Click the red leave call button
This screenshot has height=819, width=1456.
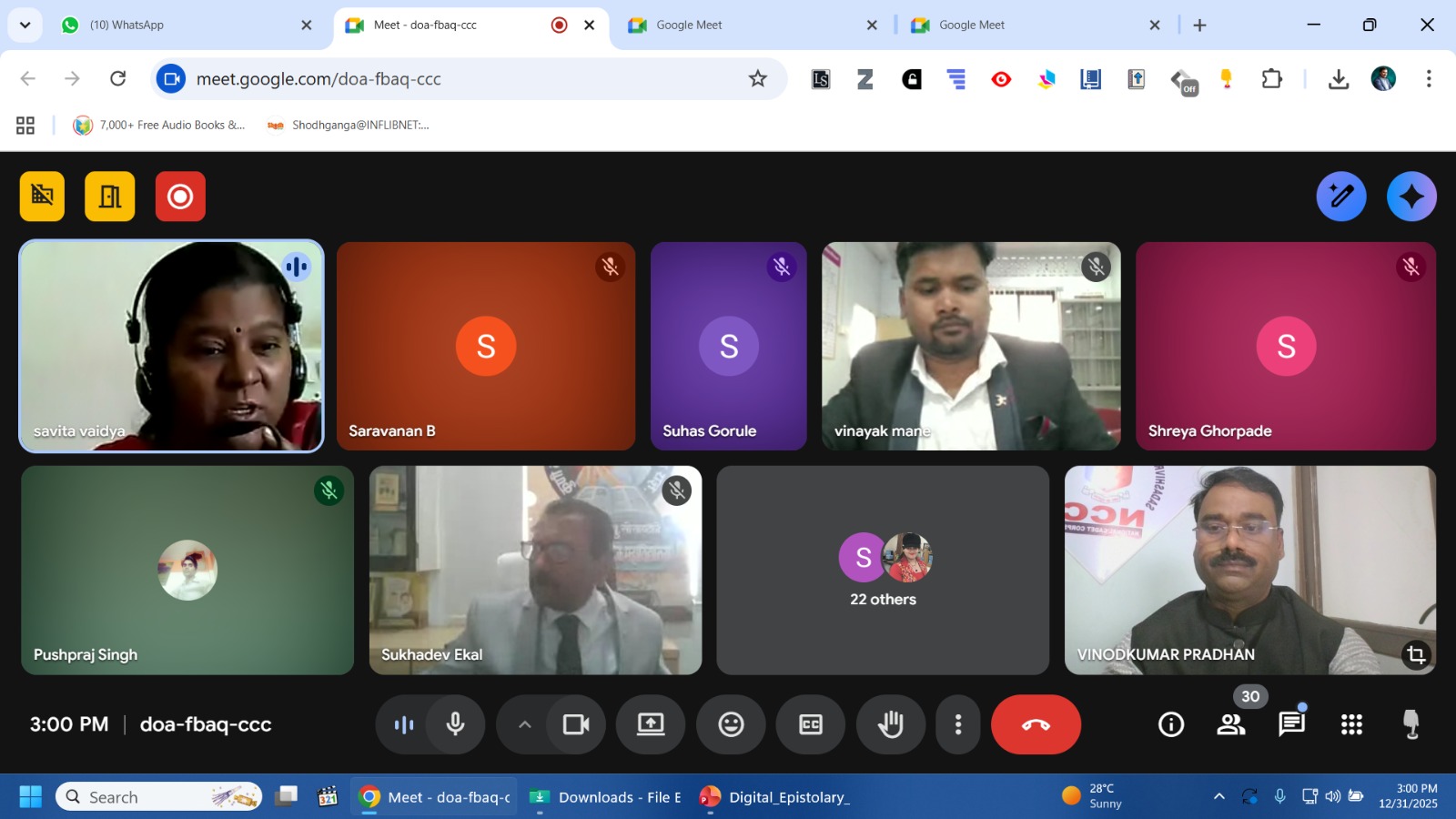(x=1036, y=724)
